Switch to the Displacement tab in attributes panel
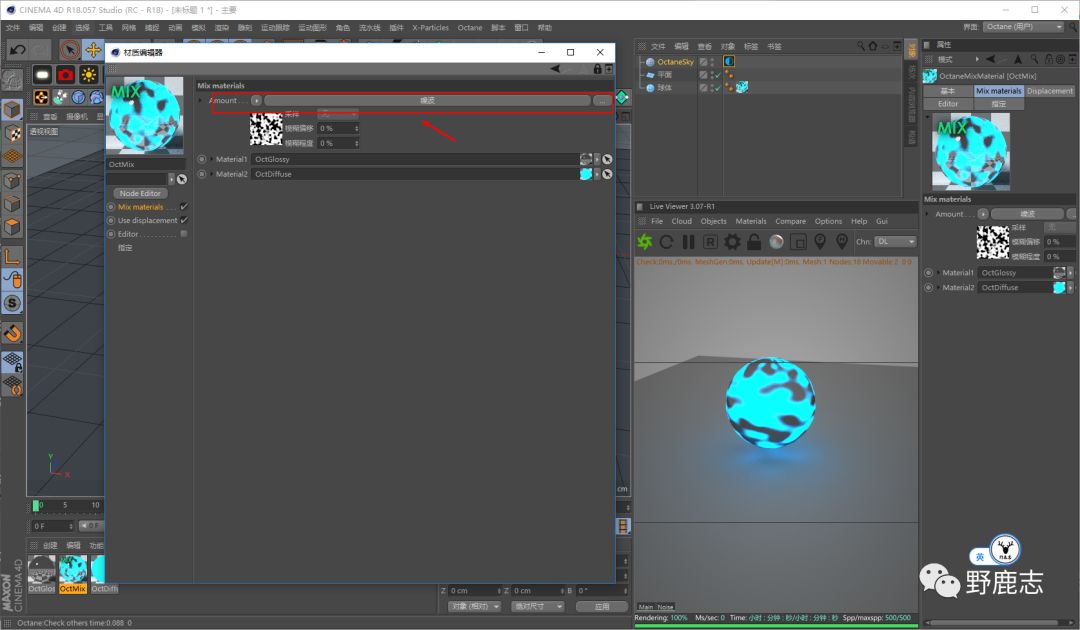 point(1050,91)
